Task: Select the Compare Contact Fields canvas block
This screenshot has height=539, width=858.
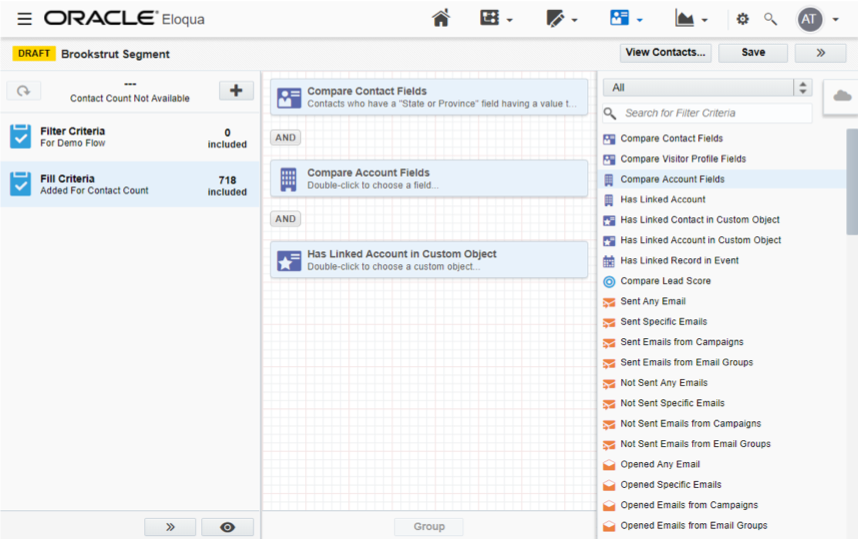Action: click(x=429, y=97)
